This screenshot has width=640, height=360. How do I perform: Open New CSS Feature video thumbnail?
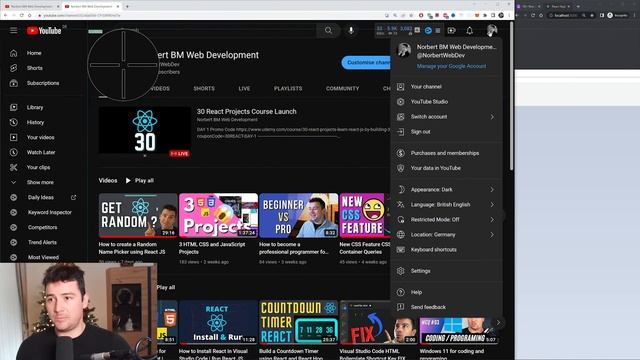[365, 216]
